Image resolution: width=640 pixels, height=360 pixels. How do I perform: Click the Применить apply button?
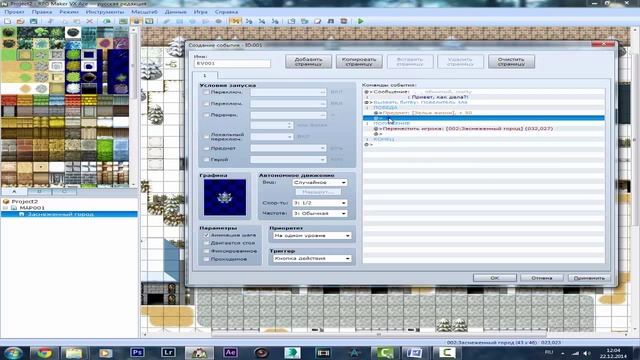tap(589, 278)
